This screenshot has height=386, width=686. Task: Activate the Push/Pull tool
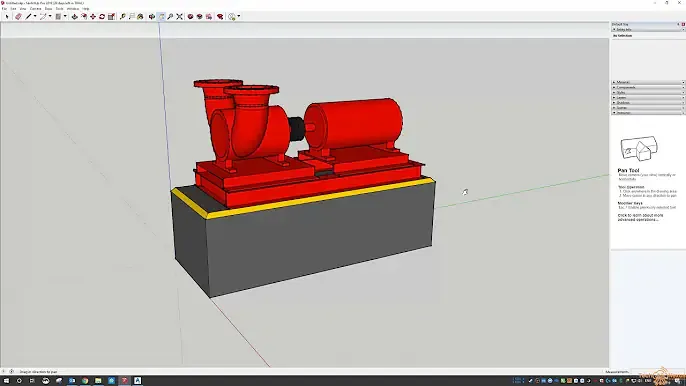point(74,17)
